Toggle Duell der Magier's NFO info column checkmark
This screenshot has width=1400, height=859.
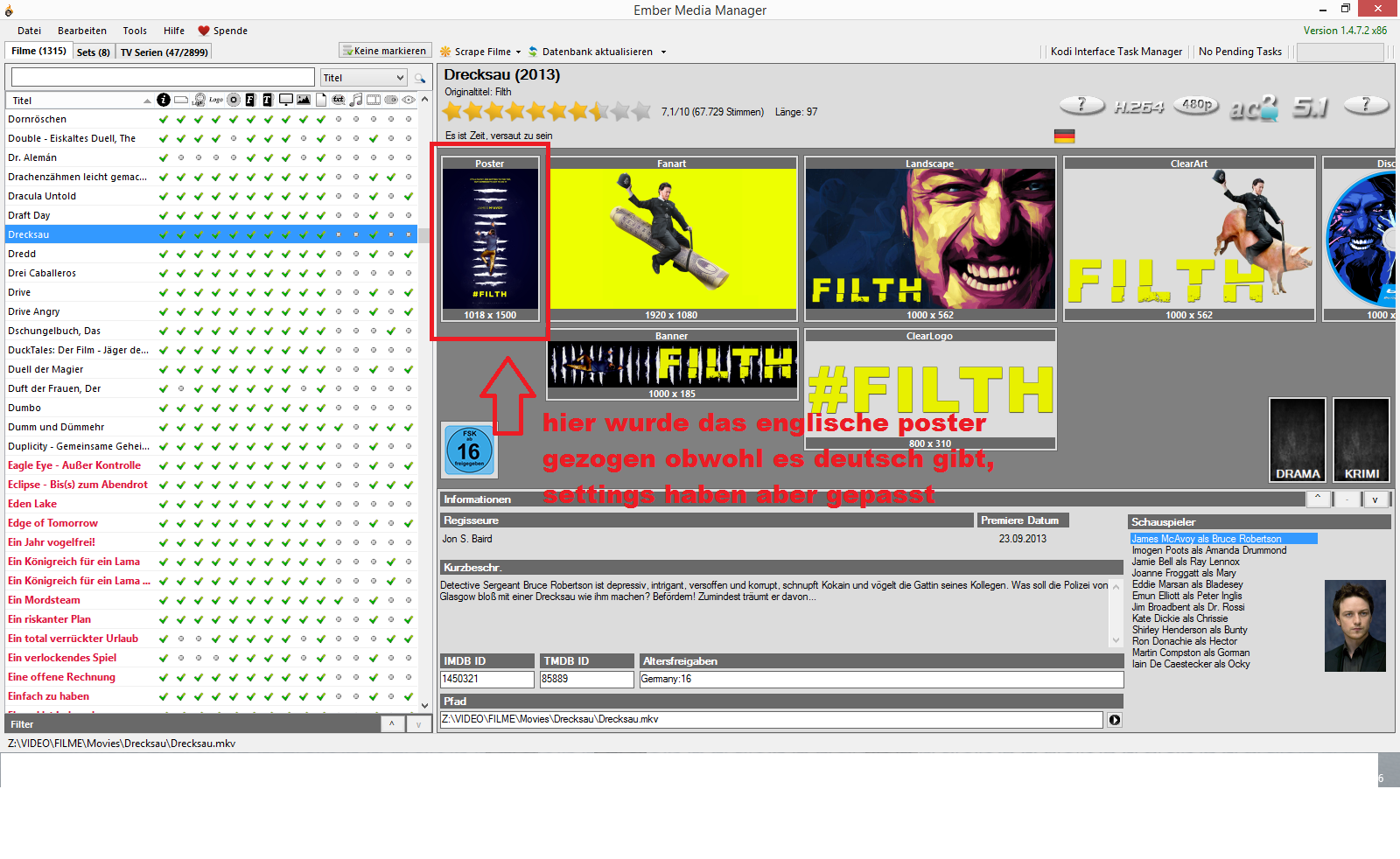pyautogui.click(x=164, y=369)
